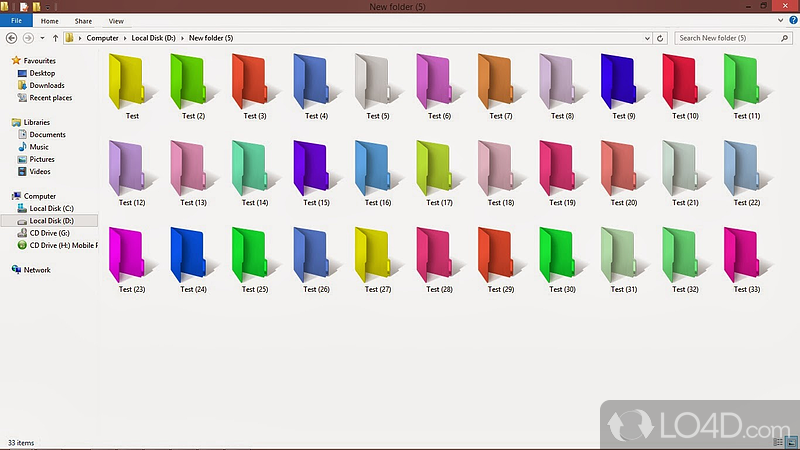Open Downloads in the Favourites sidebar
Image resolution: width=800 pixels, height=450 pixels.
(x=46, y=85)
